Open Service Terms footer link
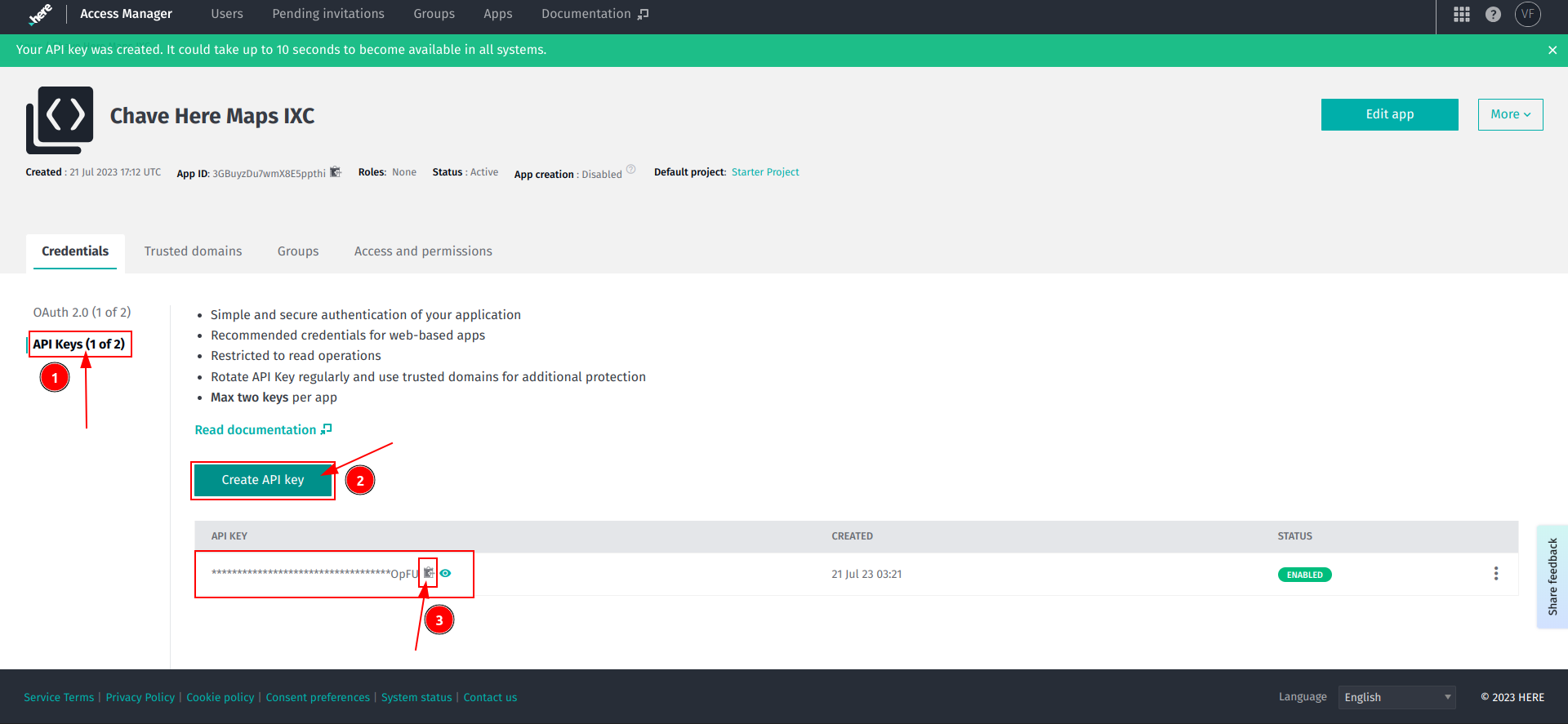1568x724 pixels. (x=59, y=697)
